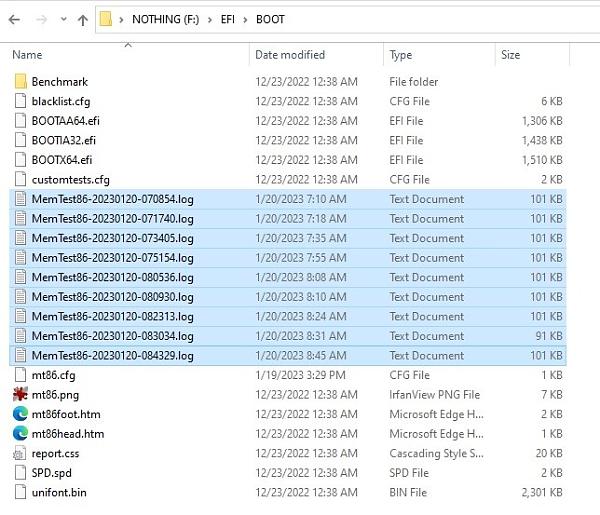Click the IrfanView icon of mt86.png
This screenshot has width=600, height=515.
[x=20, y=394]
